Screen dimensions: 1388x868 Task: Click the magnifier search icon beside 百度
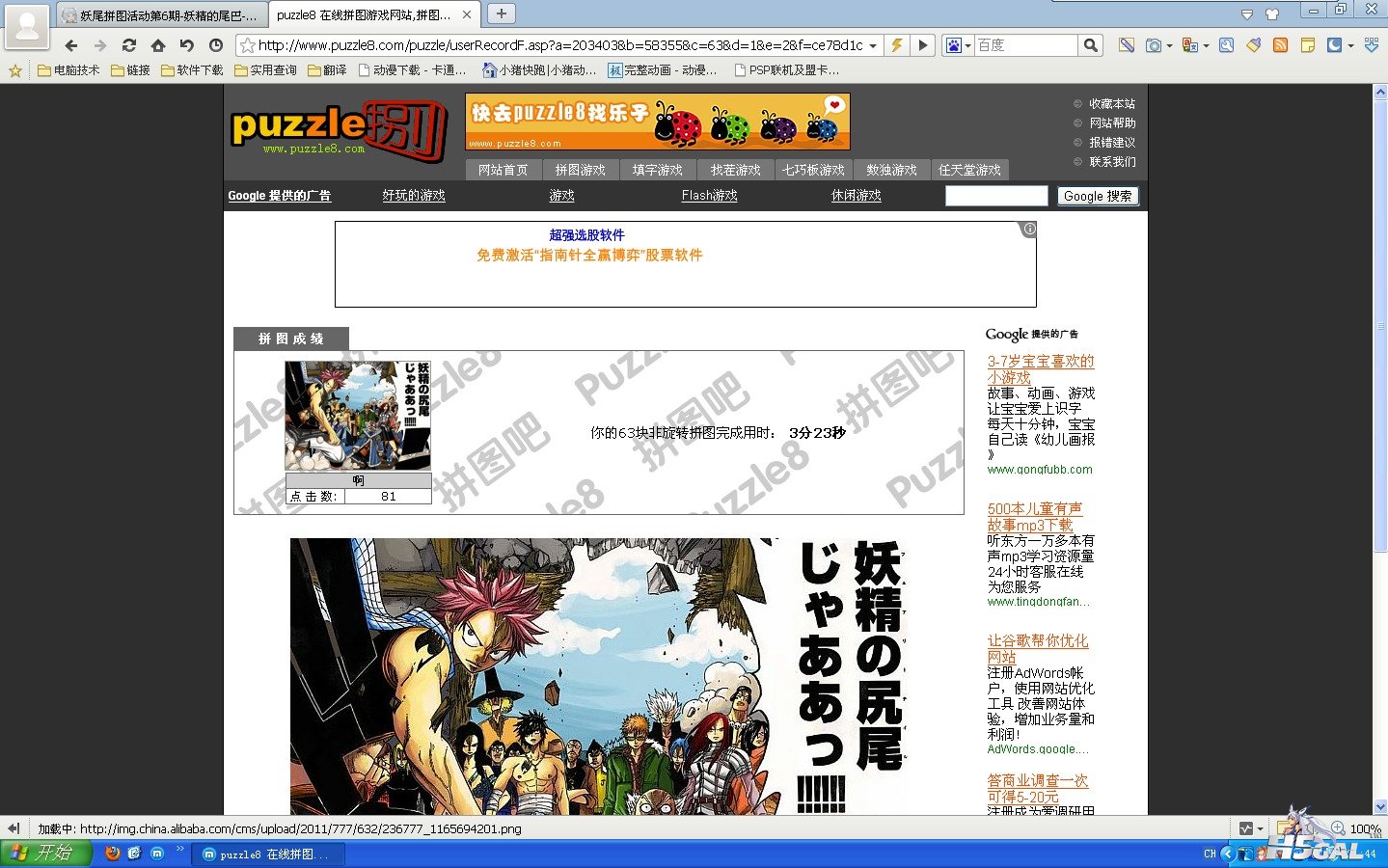click(x=1090, y=45)
